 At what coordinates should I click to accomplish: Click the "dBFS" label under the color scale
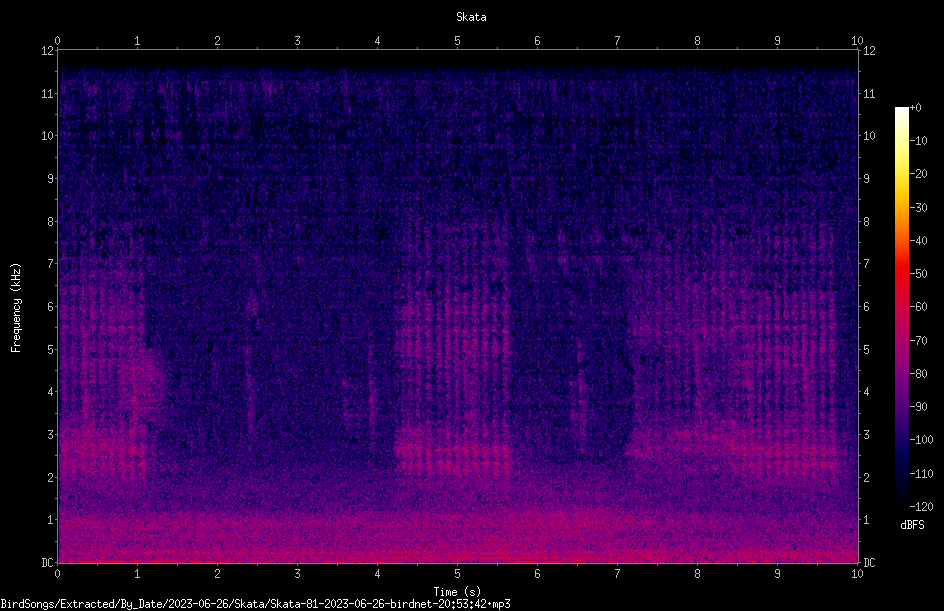[x=912, y=525]
